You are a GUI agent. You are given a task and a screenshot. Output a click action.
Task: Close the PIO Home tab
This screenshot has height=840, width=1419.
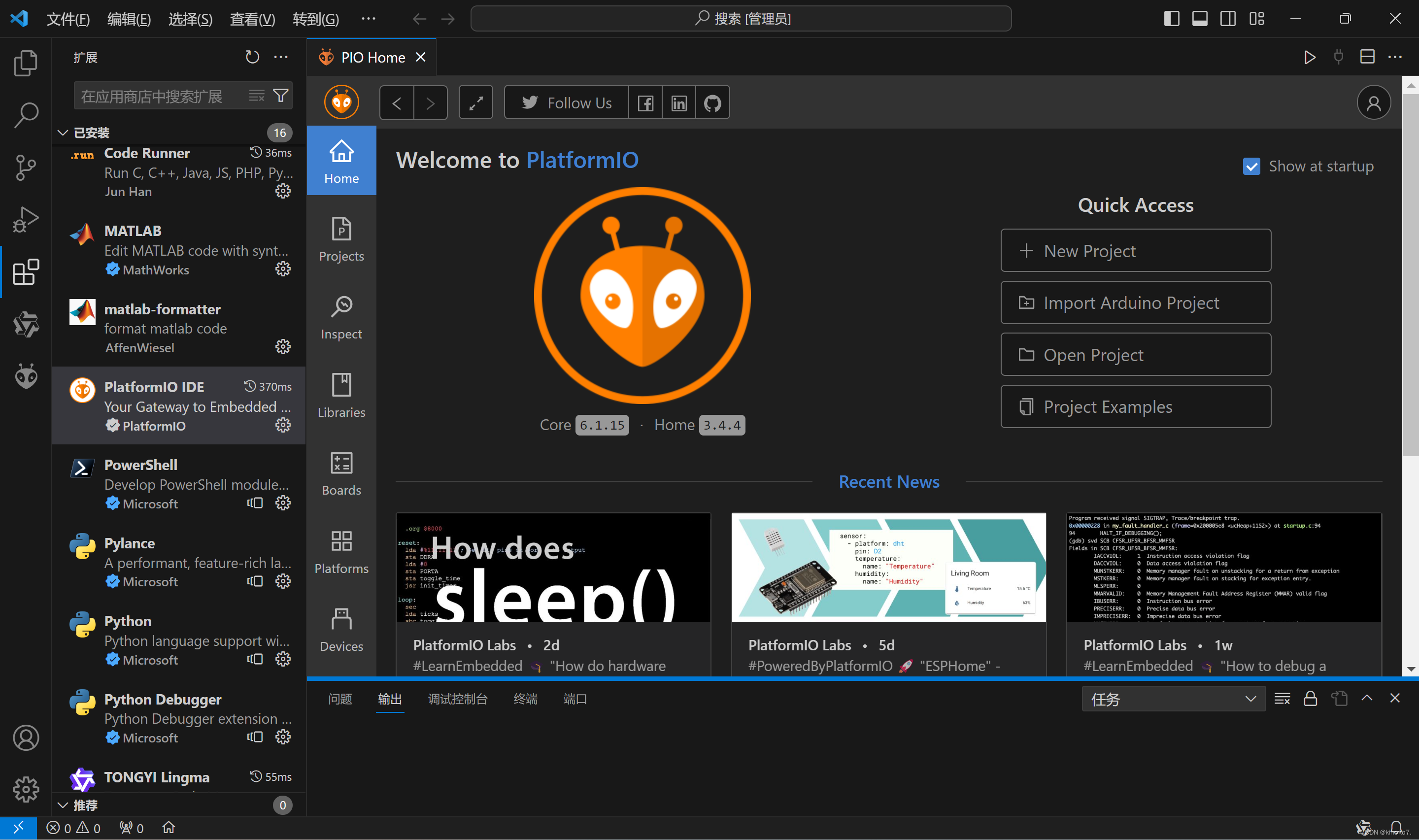[x=421, y=57]
